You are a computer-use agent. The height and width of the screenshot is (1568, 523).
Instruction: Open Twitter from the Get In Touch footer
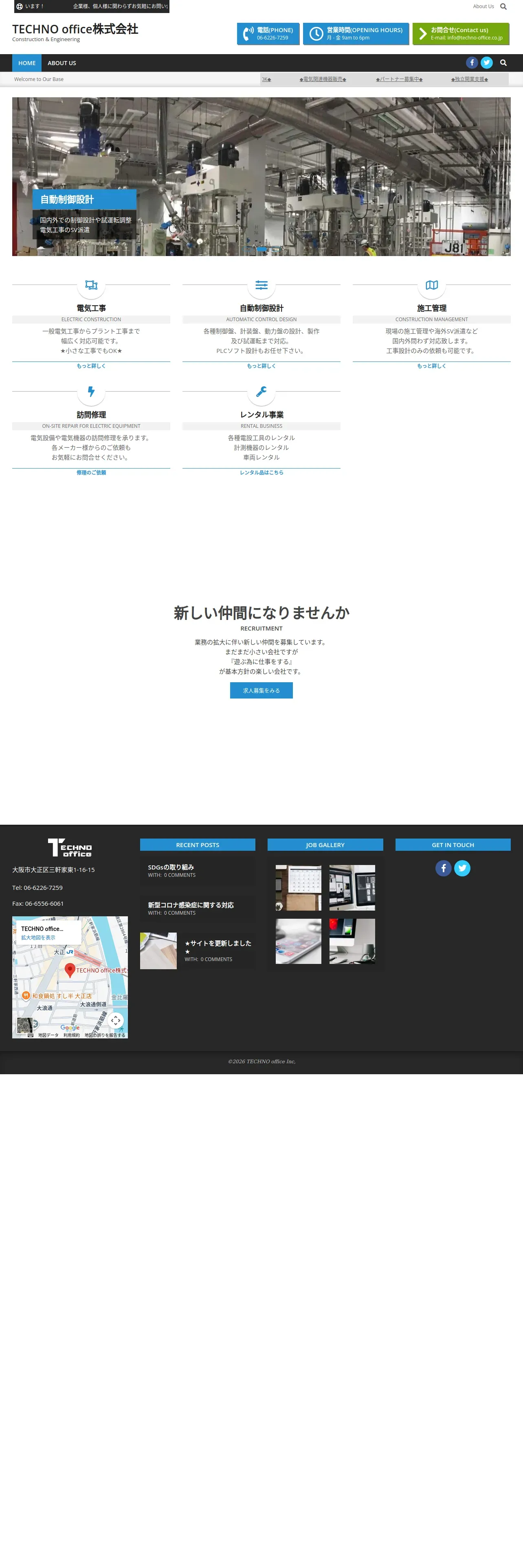coord(462,868)
